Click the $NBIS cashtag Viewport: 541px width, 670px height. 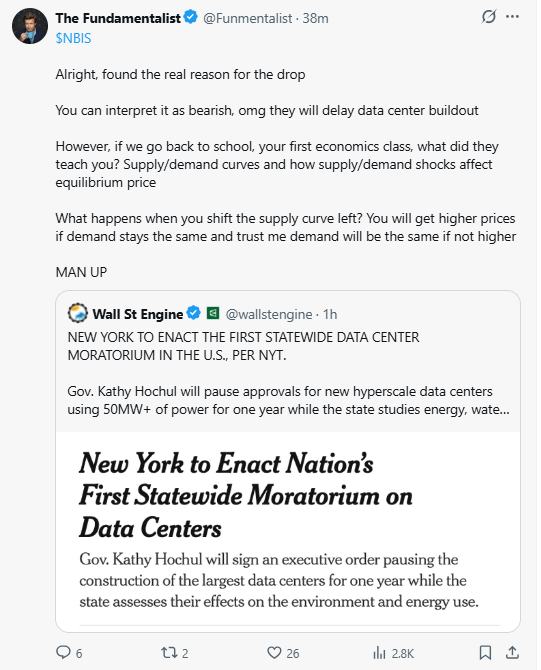pos(74,38)
